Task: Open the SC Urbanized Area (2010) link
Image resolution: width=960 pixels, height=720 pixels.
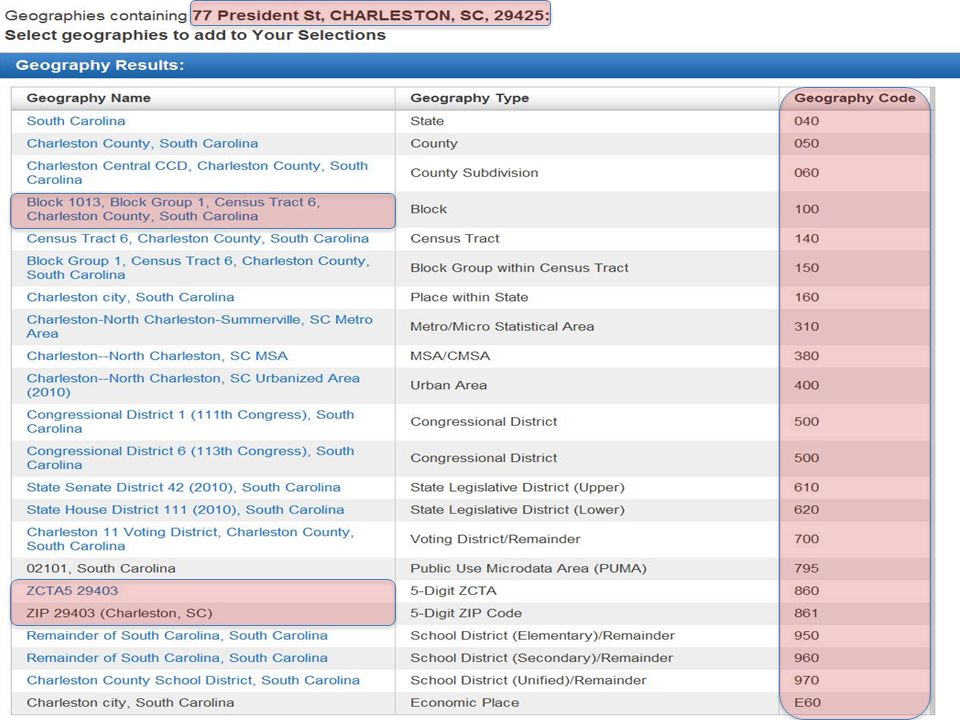Action: pyautogui.click(x=193, y=385)
